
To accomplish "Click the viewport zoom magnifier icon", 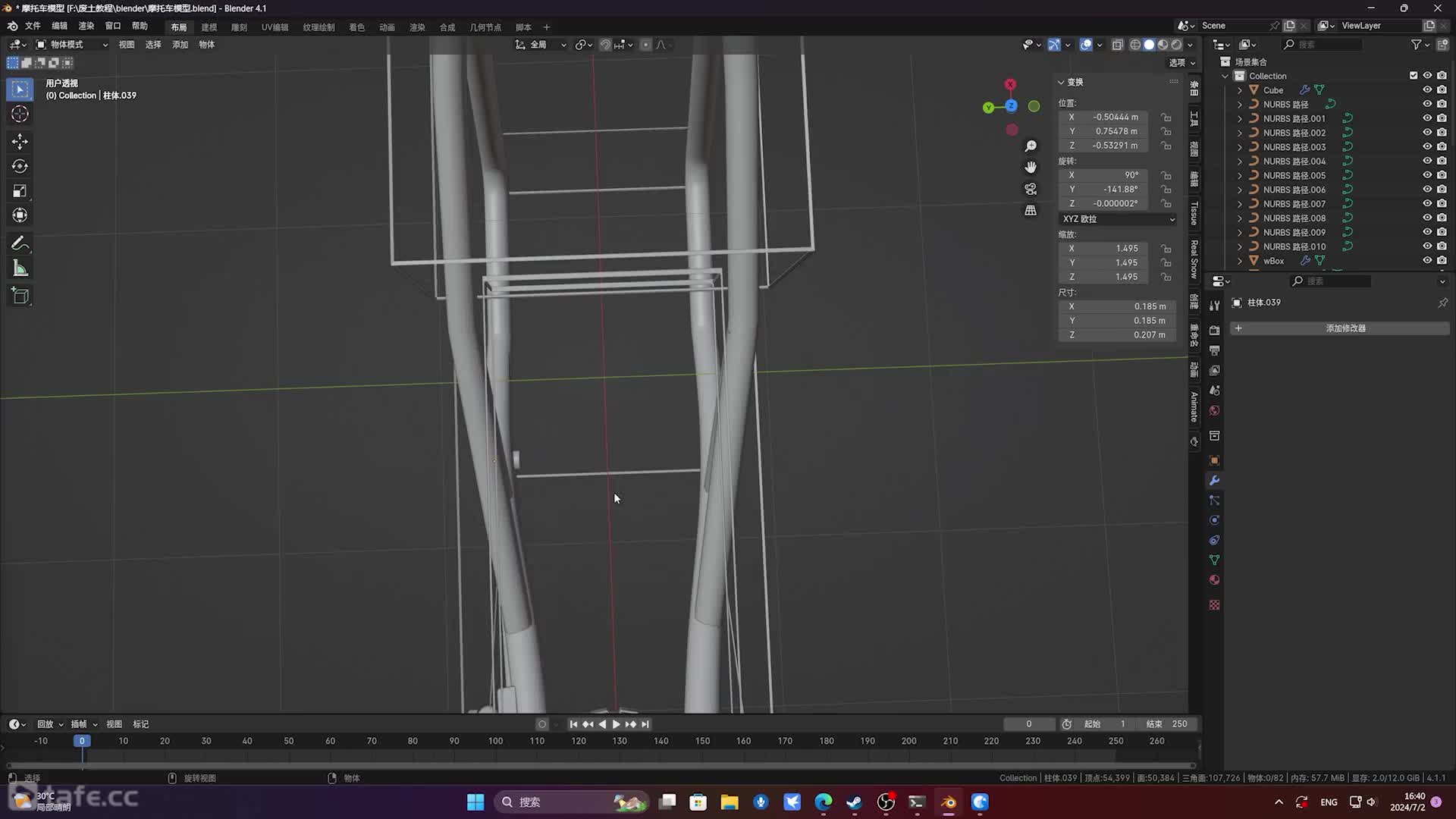I will pos(1031,146).
